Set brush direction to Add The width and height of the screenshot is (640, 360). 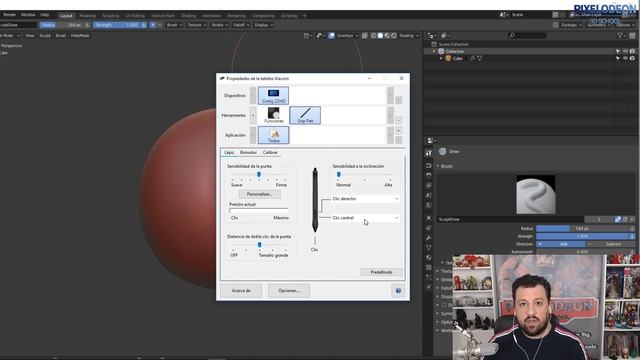click(560, 244)
